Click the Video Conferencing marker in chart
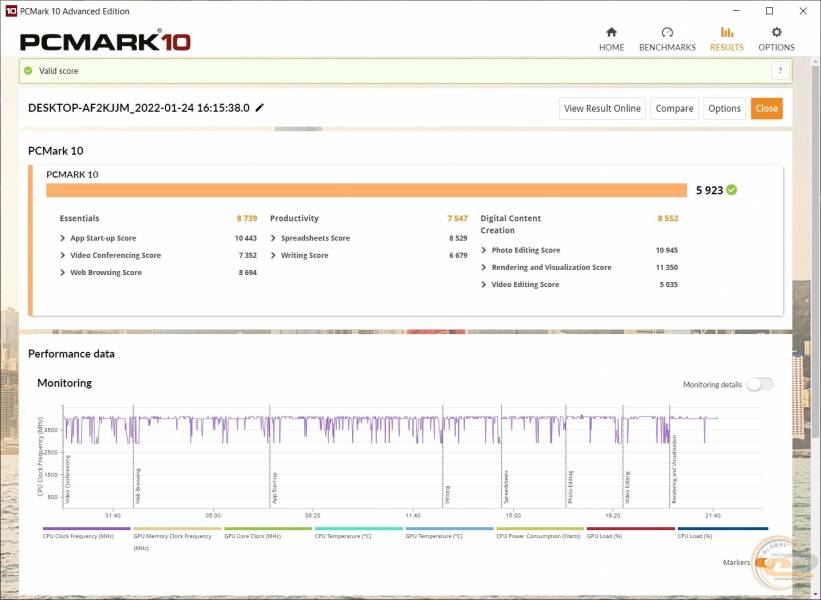This screenshot has height=600, width=821. pyautogui.click(x=68, y=479)
